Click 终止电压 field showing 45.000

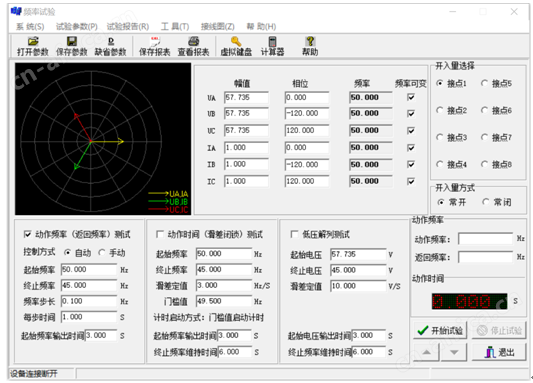358,270
